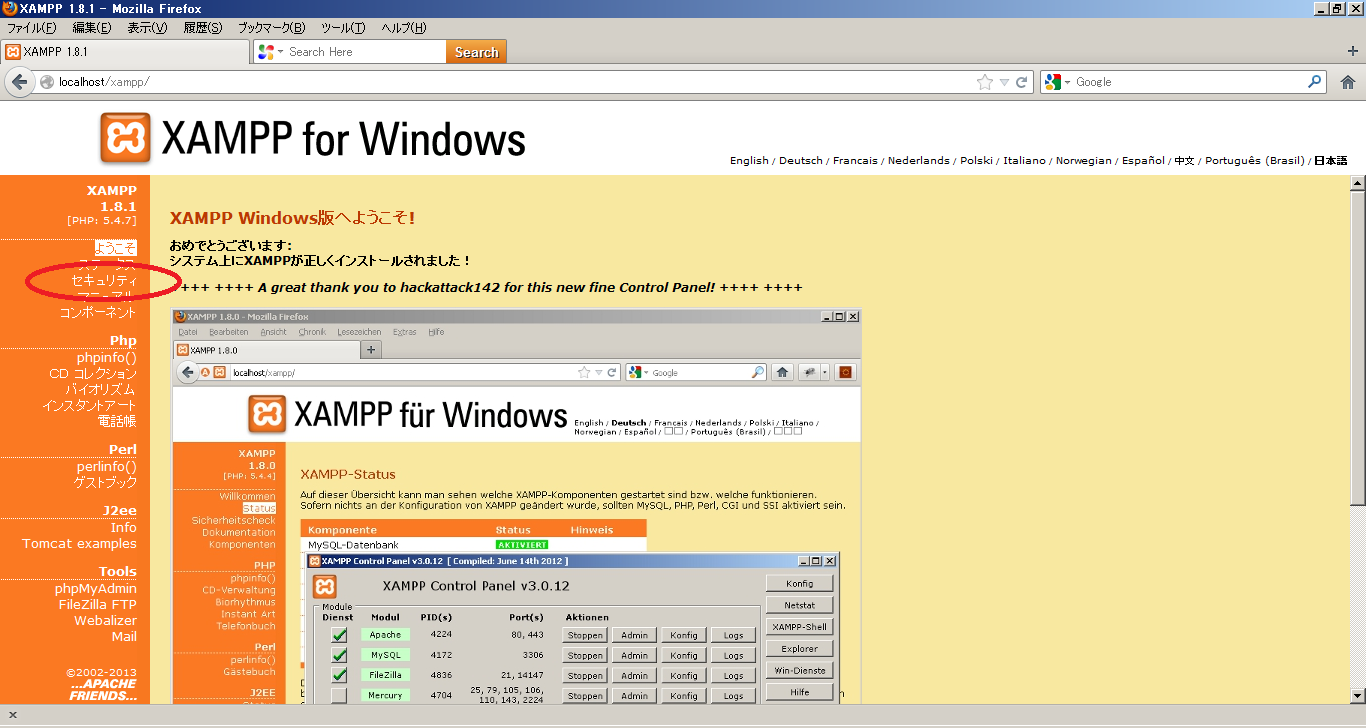Click the XAMPP control panel screenshot image
Screen dimensions: 1366x728
[516, 506]
